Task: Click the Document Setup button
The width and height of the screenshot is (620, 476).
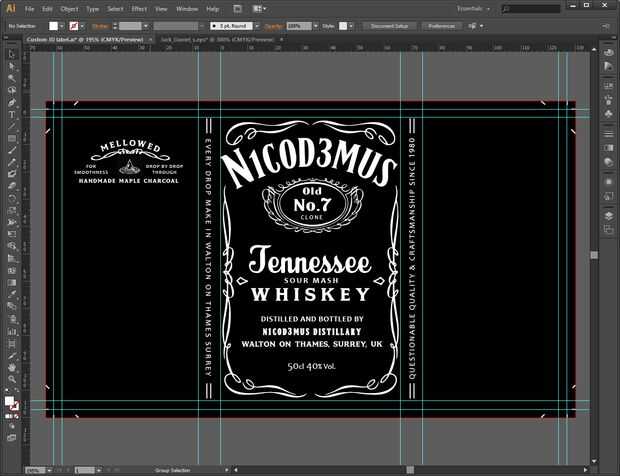Action: pos(389,26)
